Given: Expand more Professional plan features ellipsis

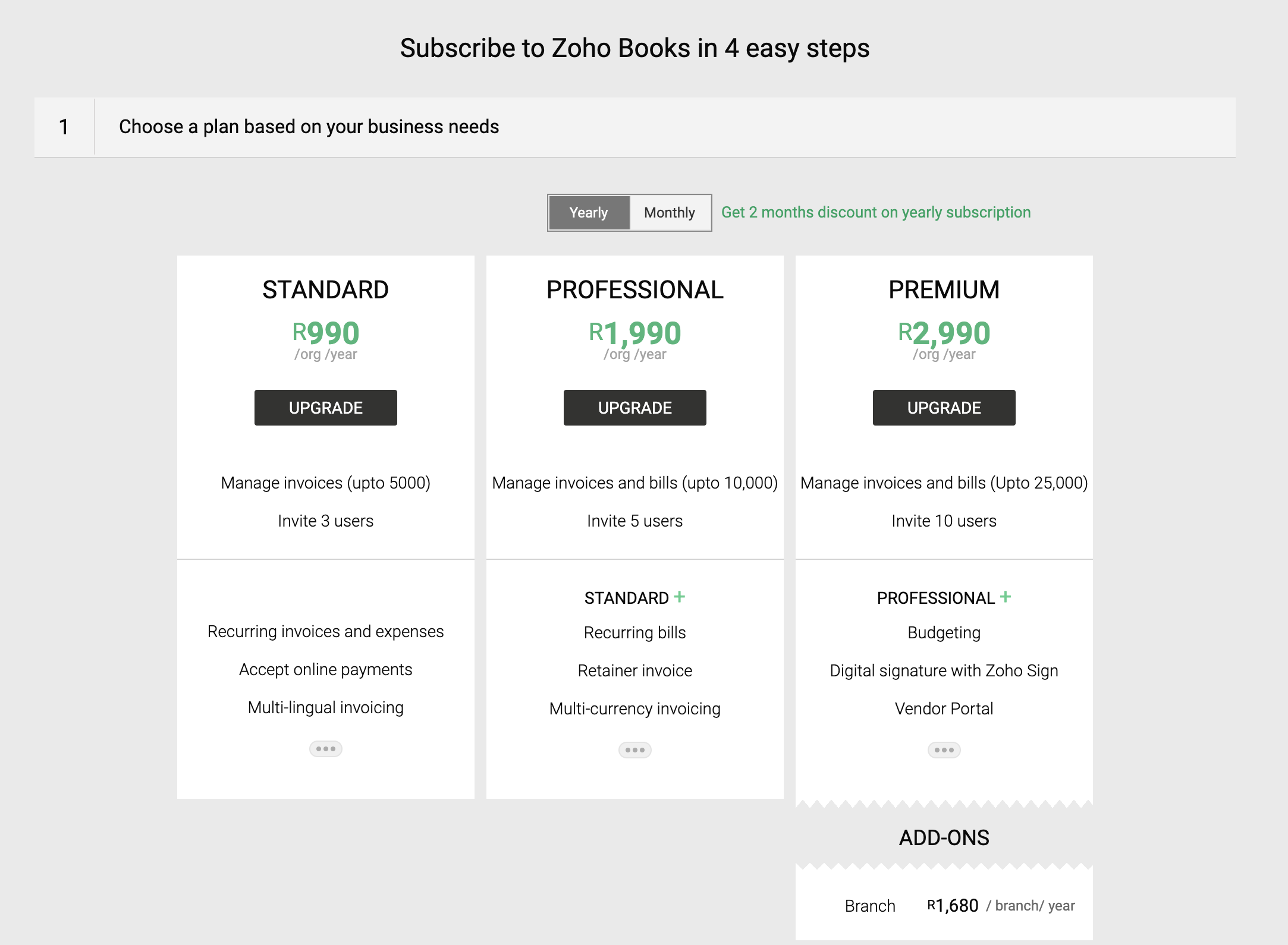Looking at the screenshot, I should tap(635, 750).
